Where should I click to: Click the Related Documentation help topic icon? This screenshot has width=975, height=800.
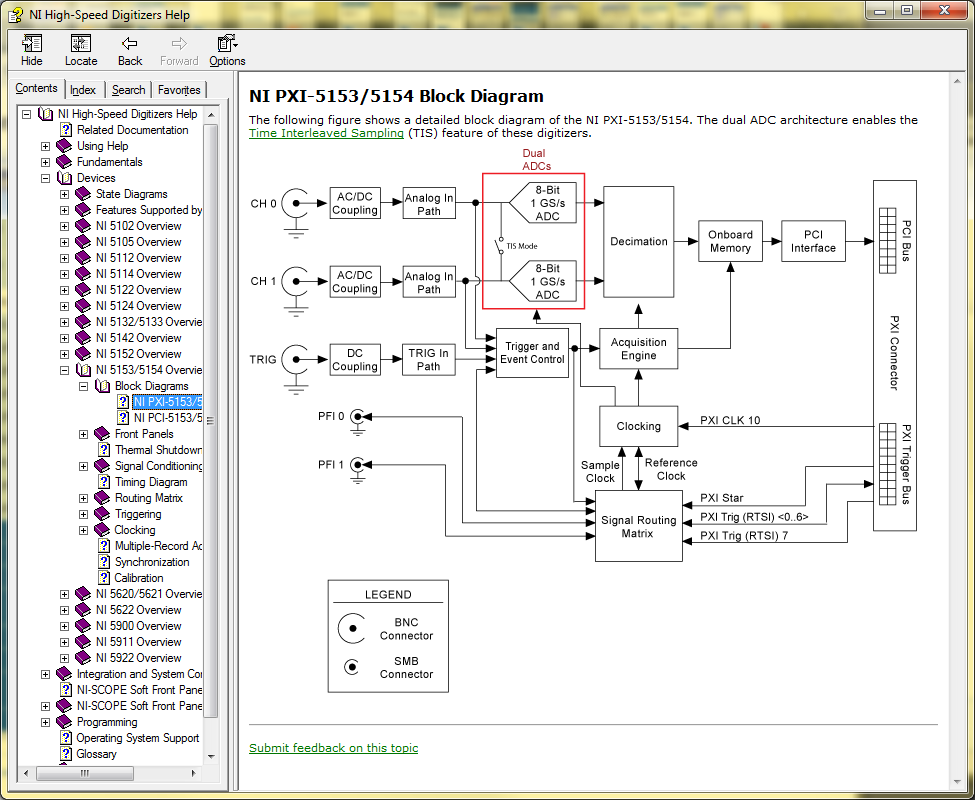point(66,130)
